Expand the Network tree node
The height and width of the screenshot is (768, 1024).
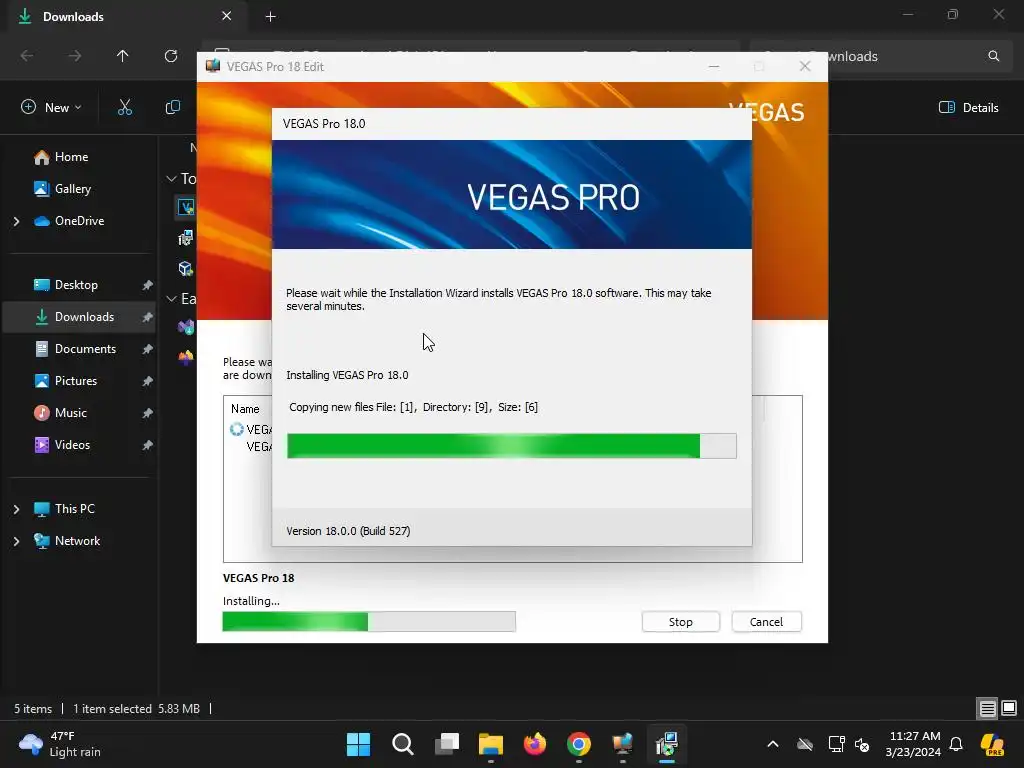click(16, 541)
